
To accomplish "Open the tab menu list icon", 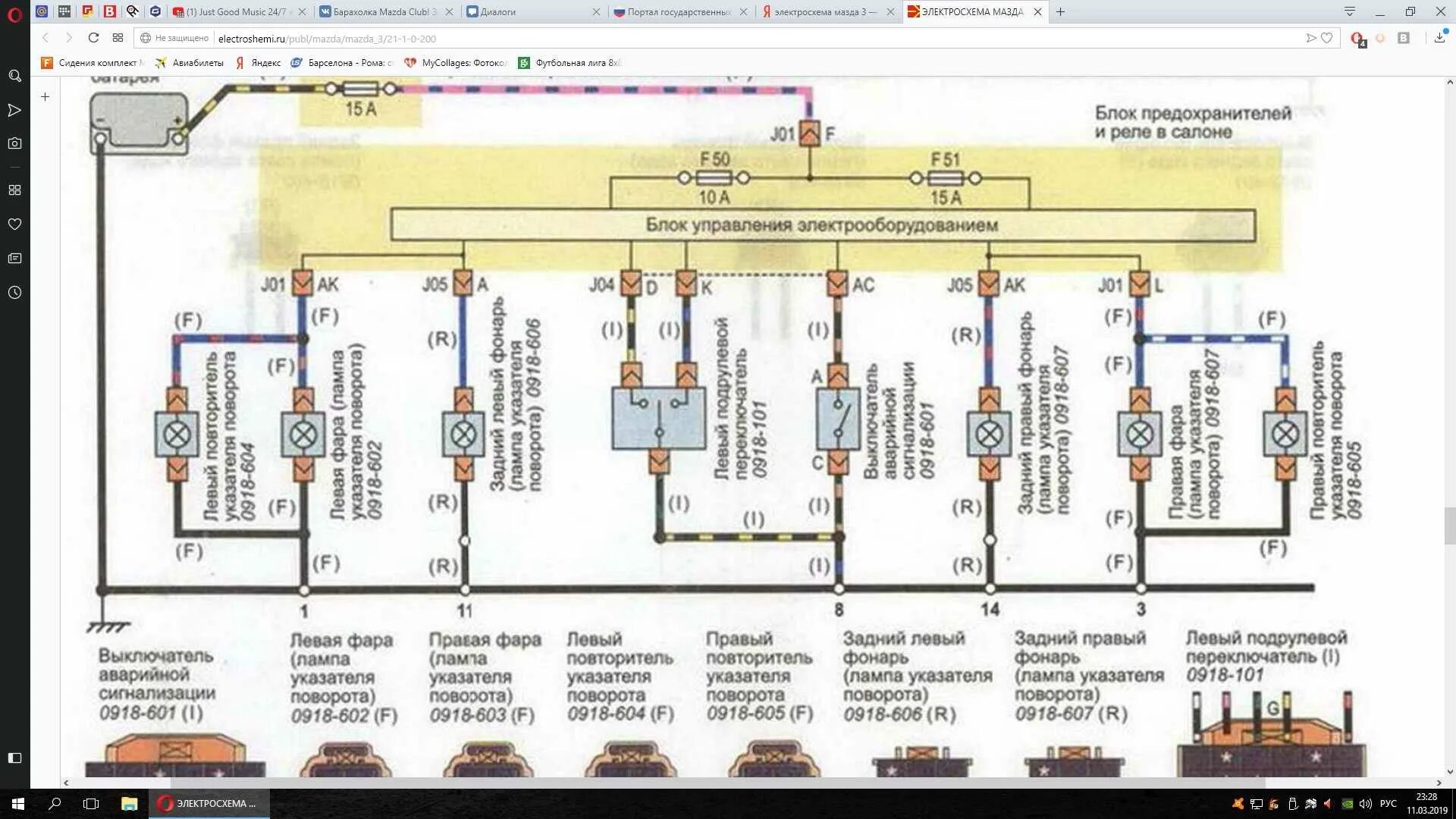I will (1350, 11).
